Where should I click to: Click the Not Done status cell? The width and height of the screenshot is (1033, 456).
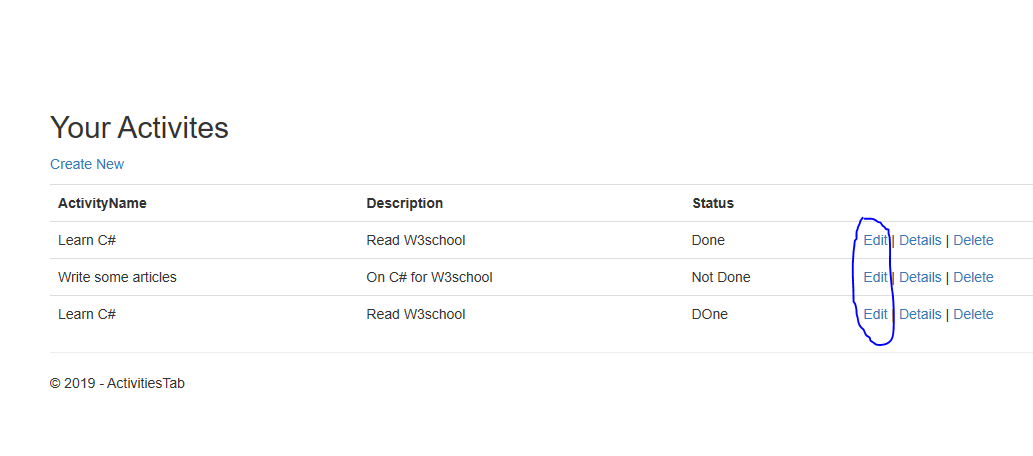[721, 277]
